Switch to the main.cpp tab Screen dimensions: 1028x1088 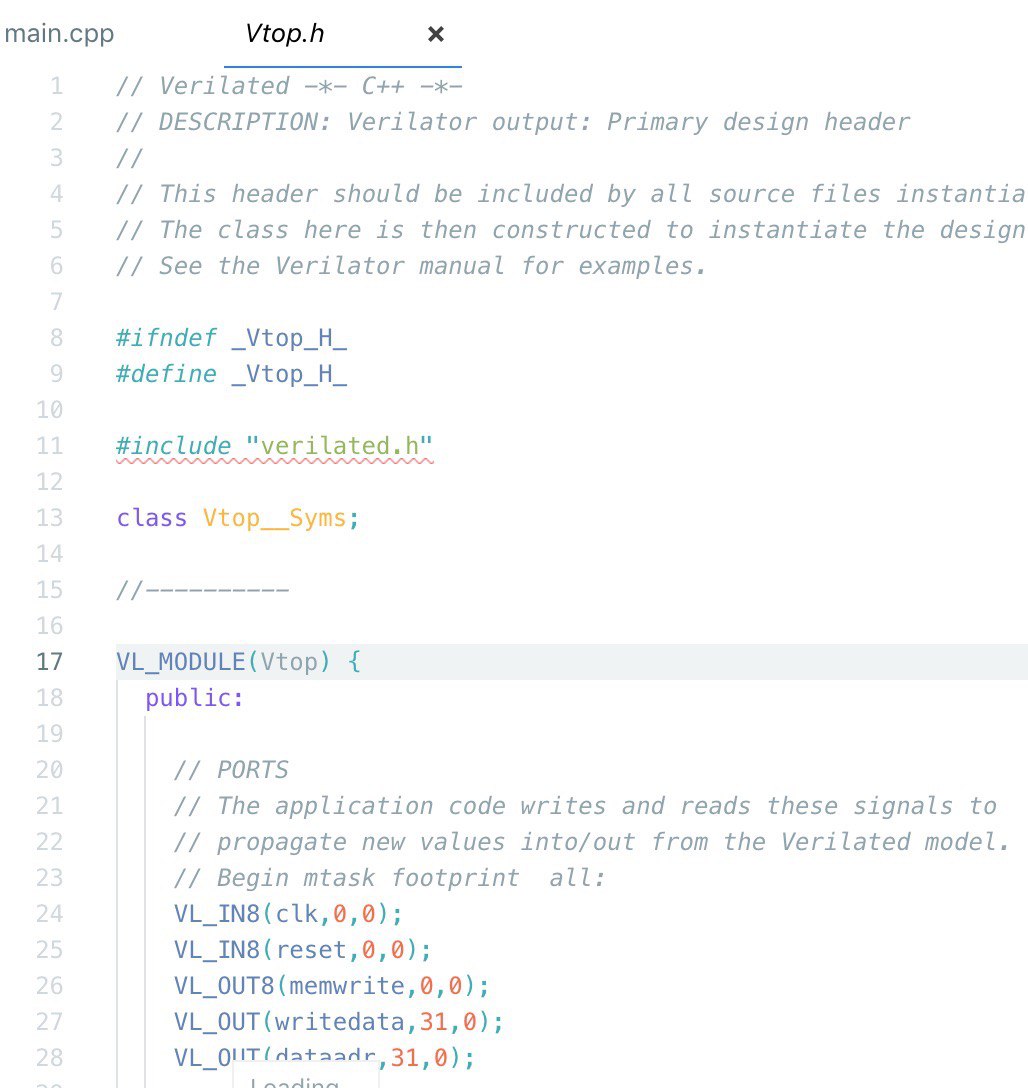(59, 33)
